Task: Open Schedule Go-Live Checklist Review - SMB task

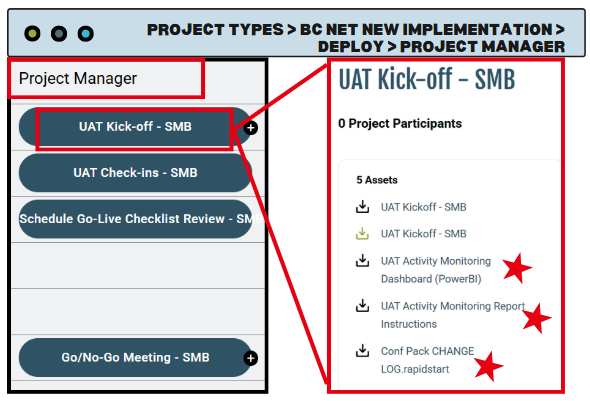Action: (135, 219)
